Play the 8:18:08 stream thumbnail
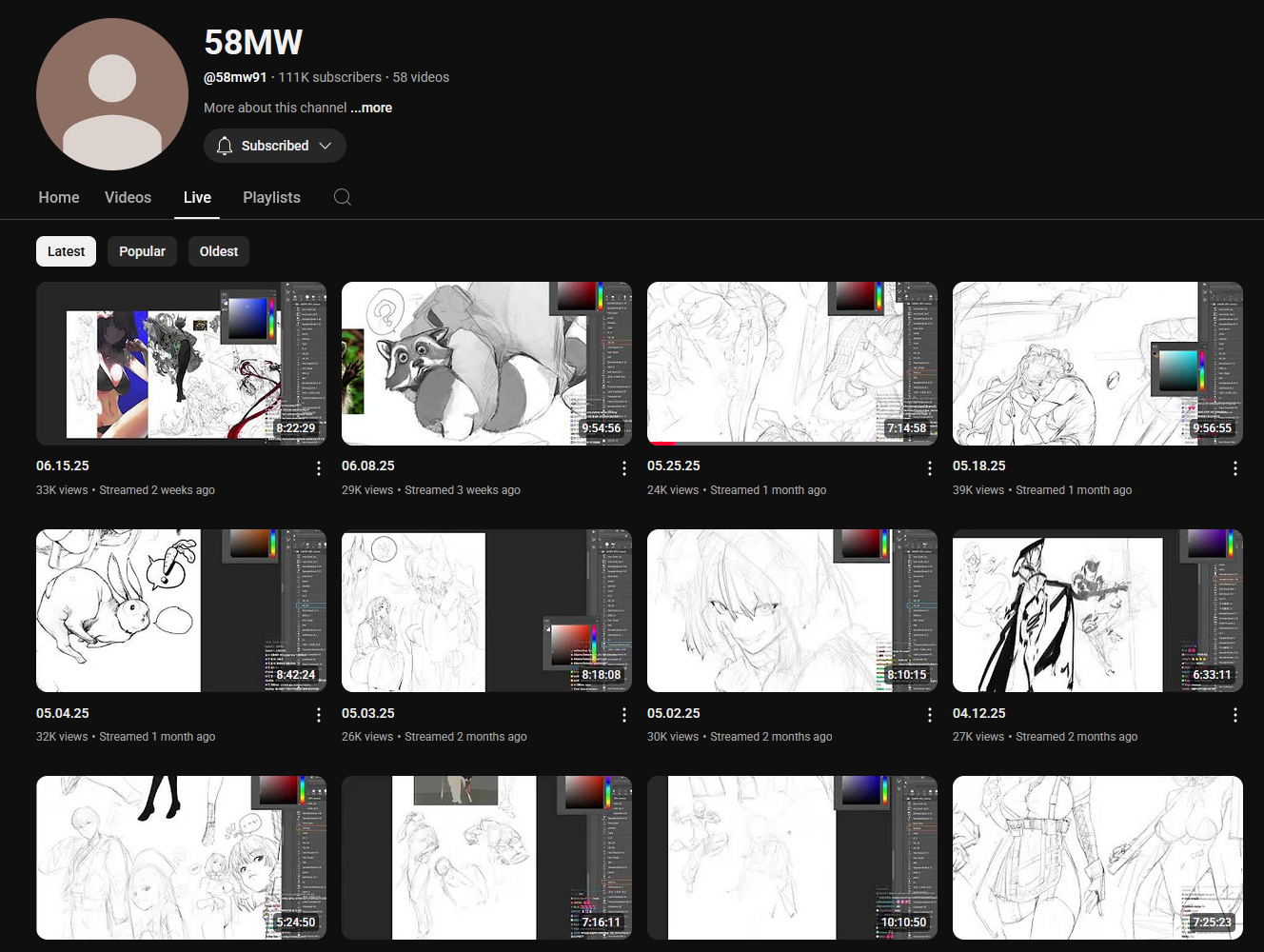The width and height of the screenshot is (1264, 952). point(486,610)
